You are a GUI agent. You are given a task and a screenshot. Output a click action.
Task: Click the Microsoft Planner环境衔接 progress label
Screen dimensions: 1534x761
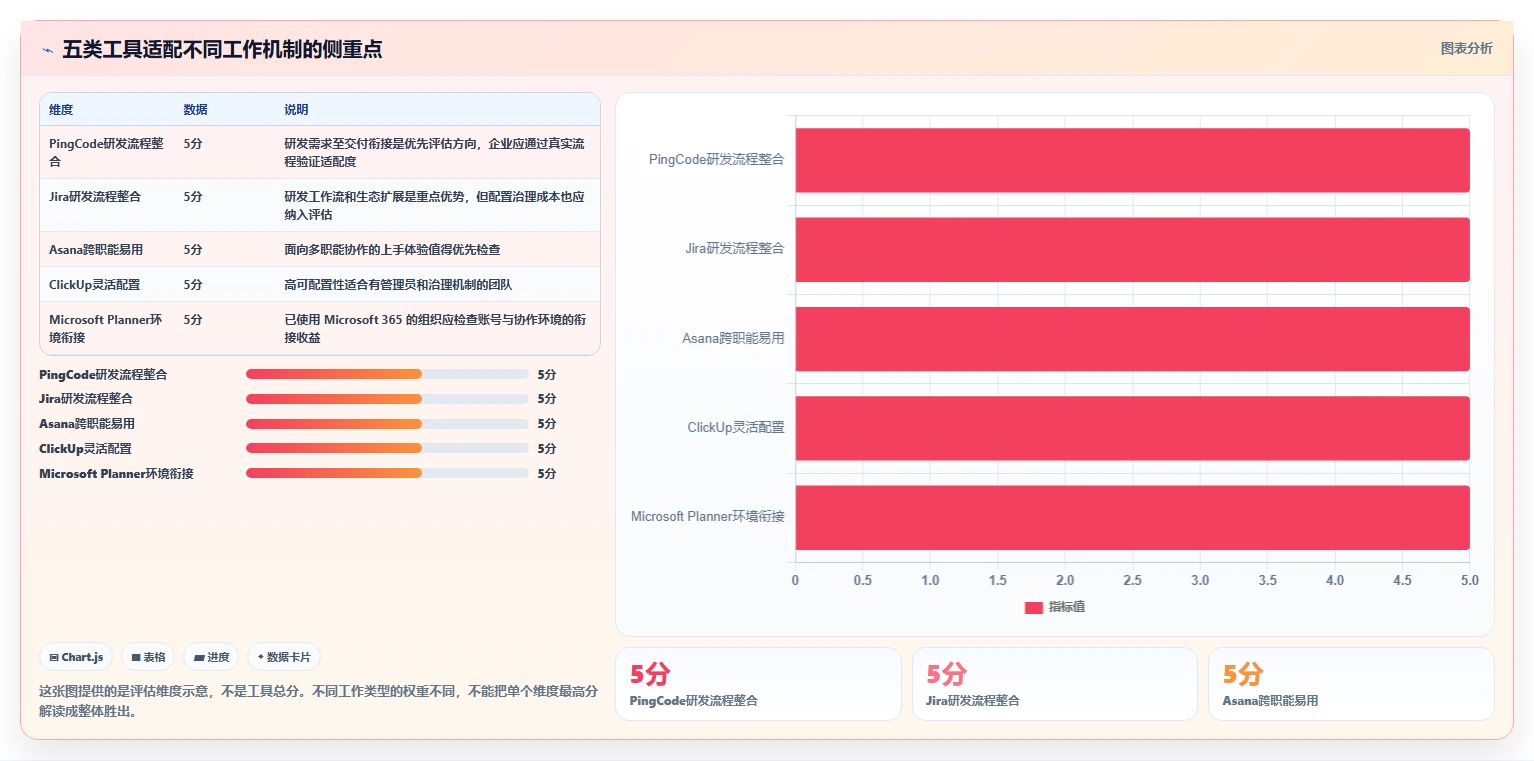116,474
